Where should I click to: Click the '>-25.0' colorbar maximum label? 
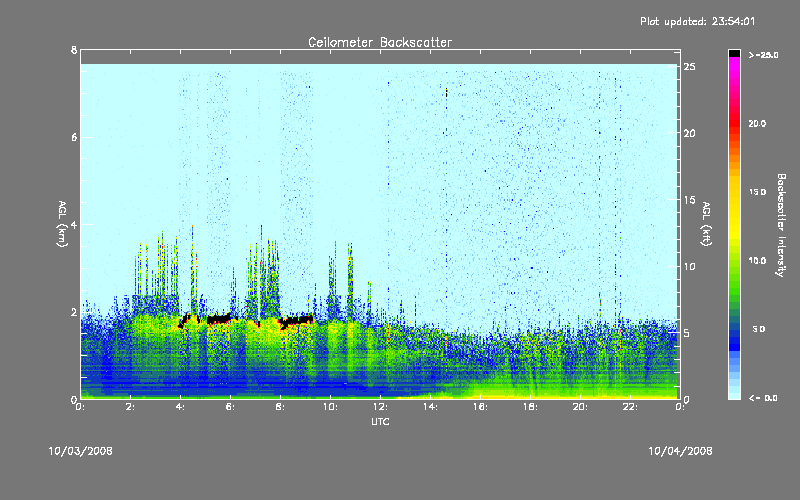click(763, 55)
